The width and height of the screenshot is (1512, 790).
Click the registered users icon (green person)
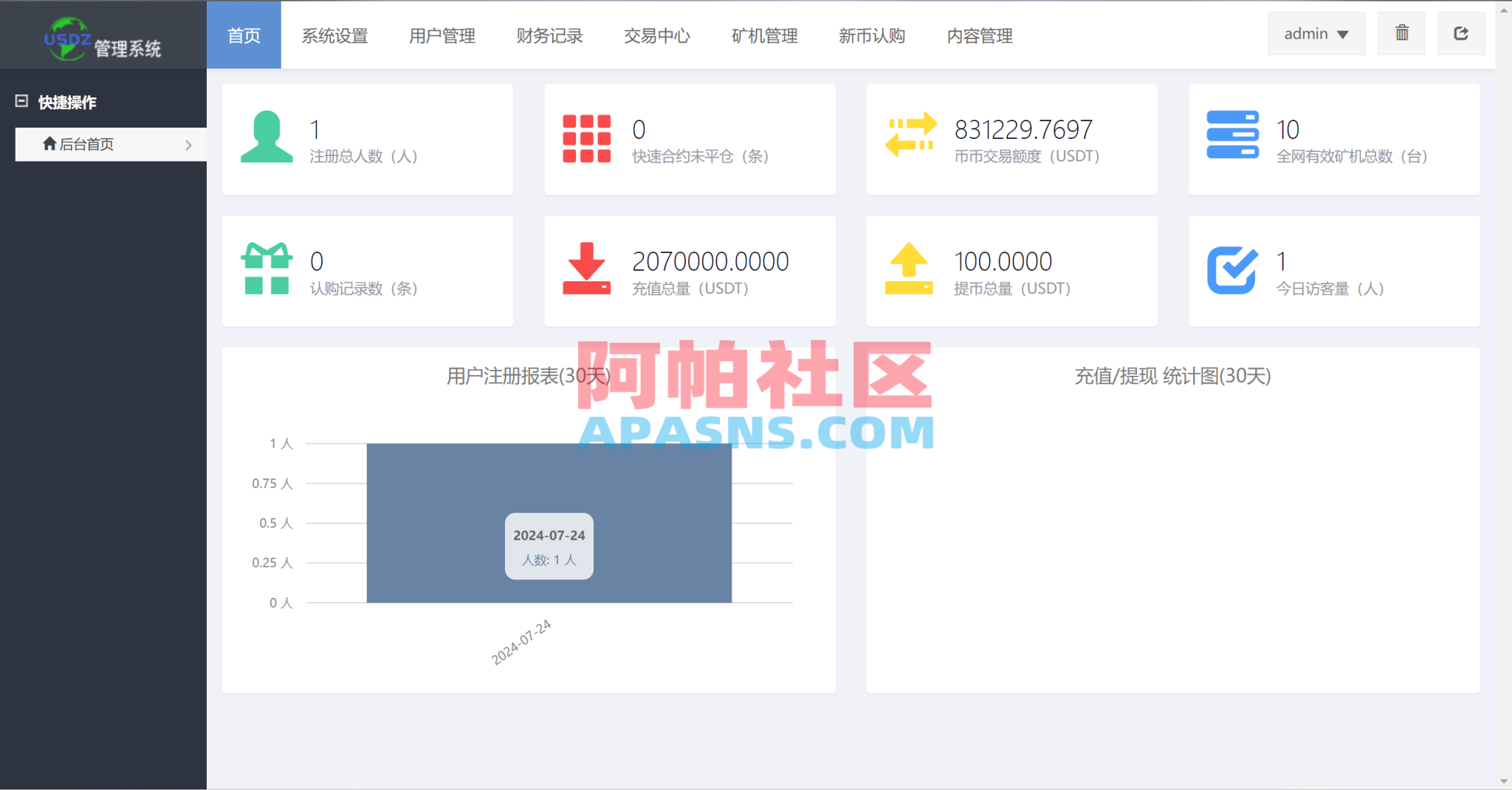point(266,138)
